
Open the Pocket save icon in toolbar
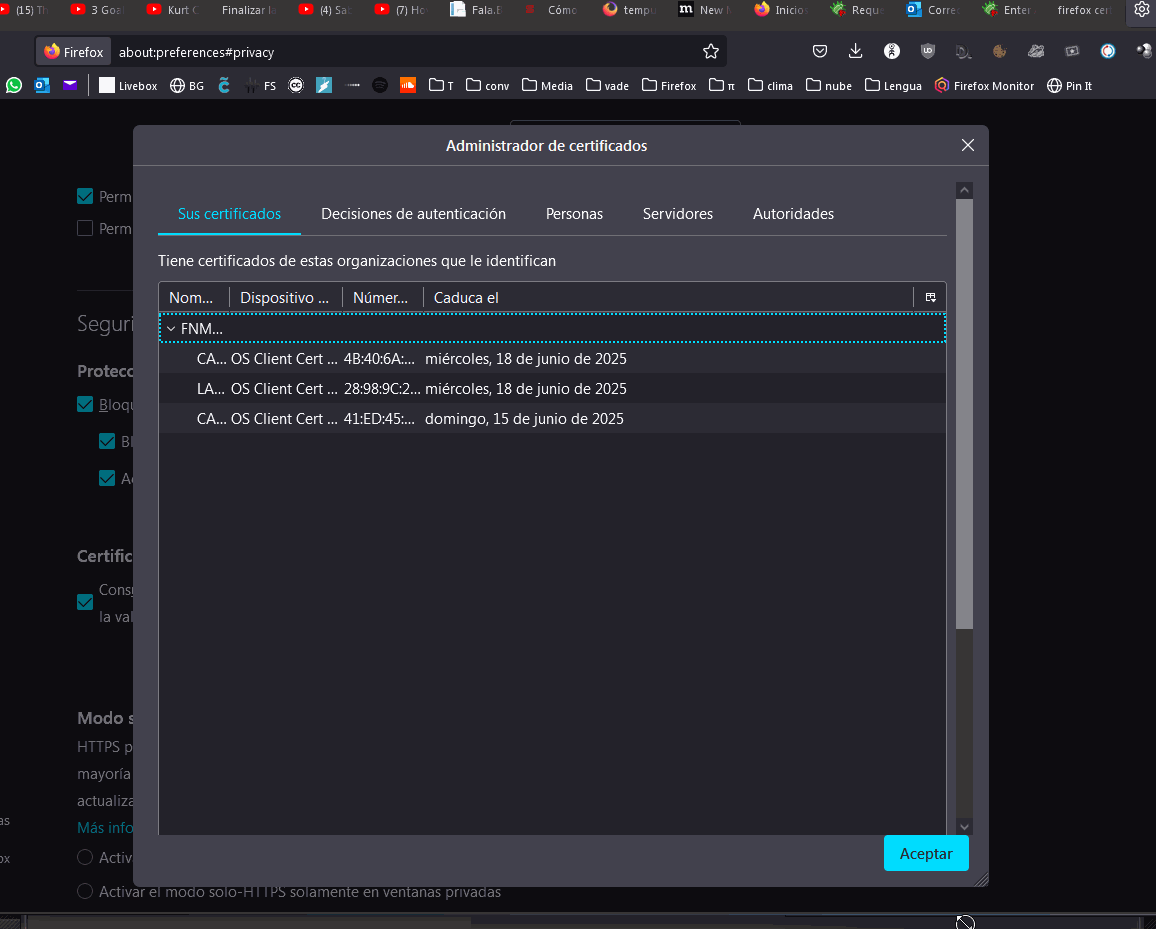[x=820, y=52]
